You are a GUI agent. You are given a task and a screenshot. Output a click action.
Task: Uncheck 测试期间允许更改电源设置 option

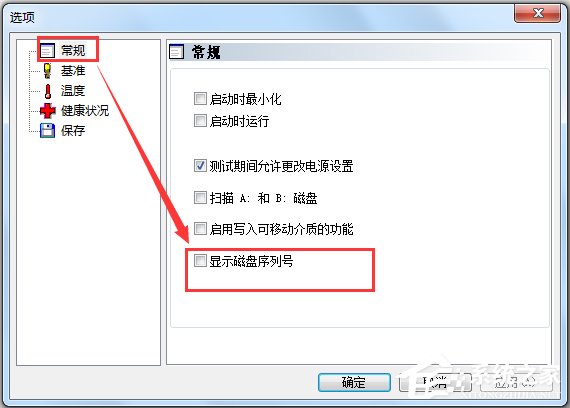(200, 166)
